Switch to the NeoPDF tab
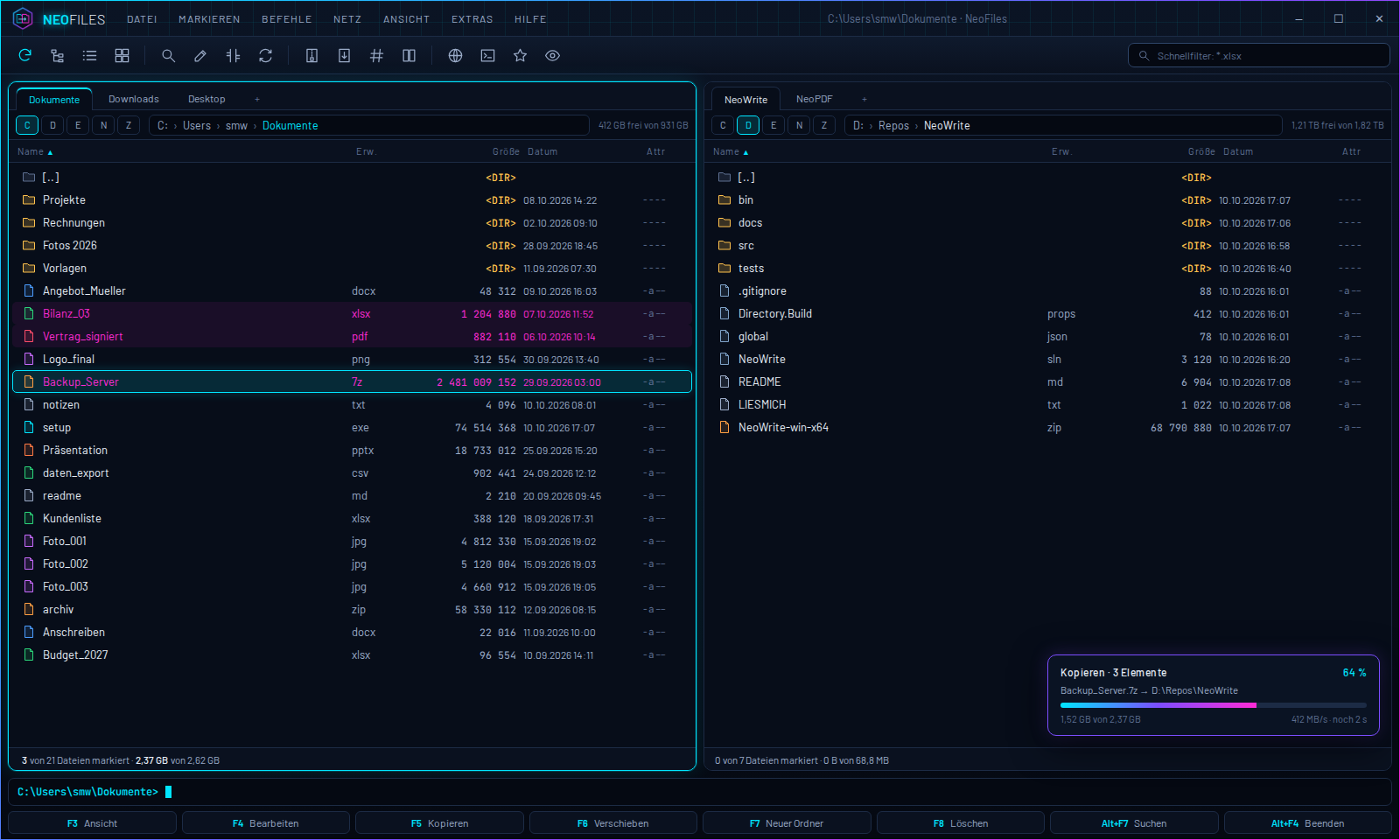 (x=815, y=99)
